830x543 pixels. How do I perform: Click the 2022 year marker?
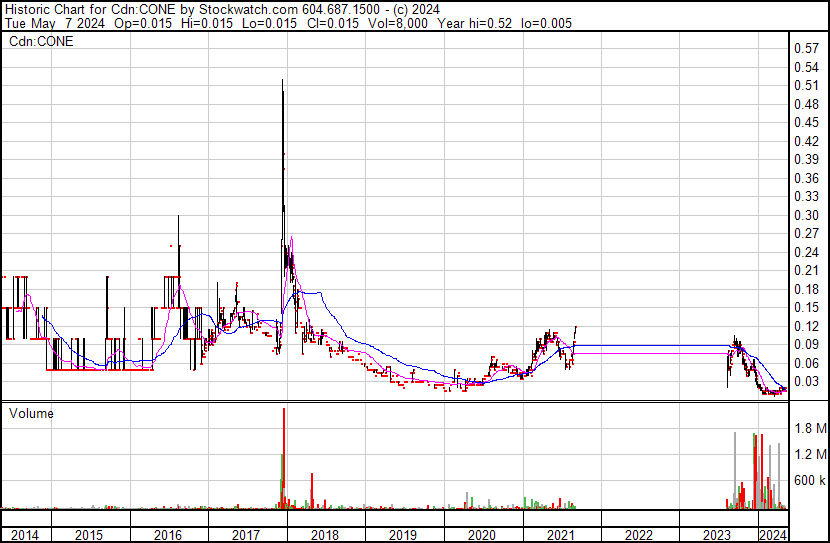click(639, 535)
